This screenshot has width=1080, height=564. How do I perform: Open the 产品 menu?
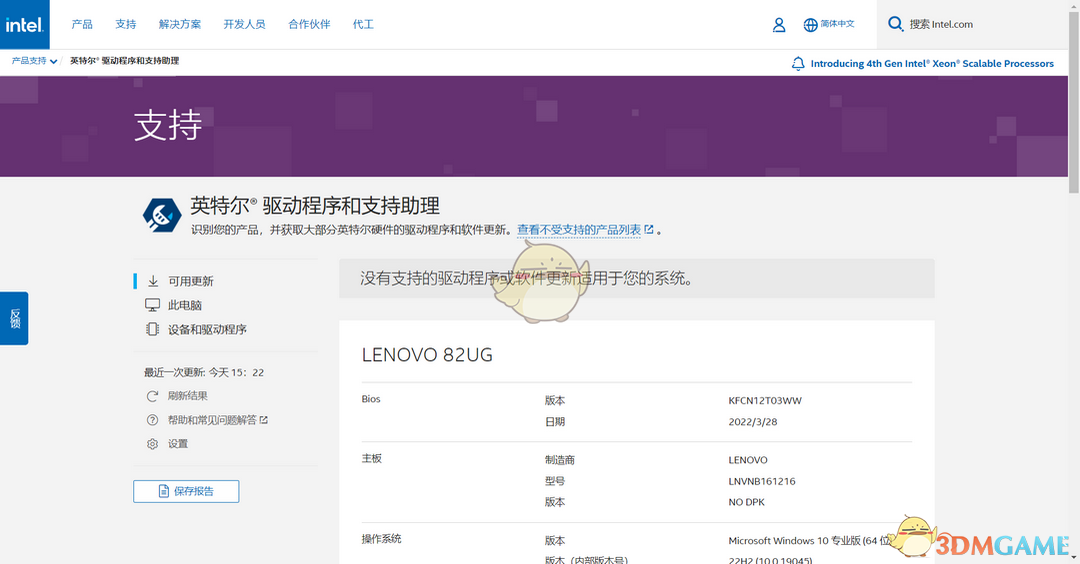[x=82, y=24]
